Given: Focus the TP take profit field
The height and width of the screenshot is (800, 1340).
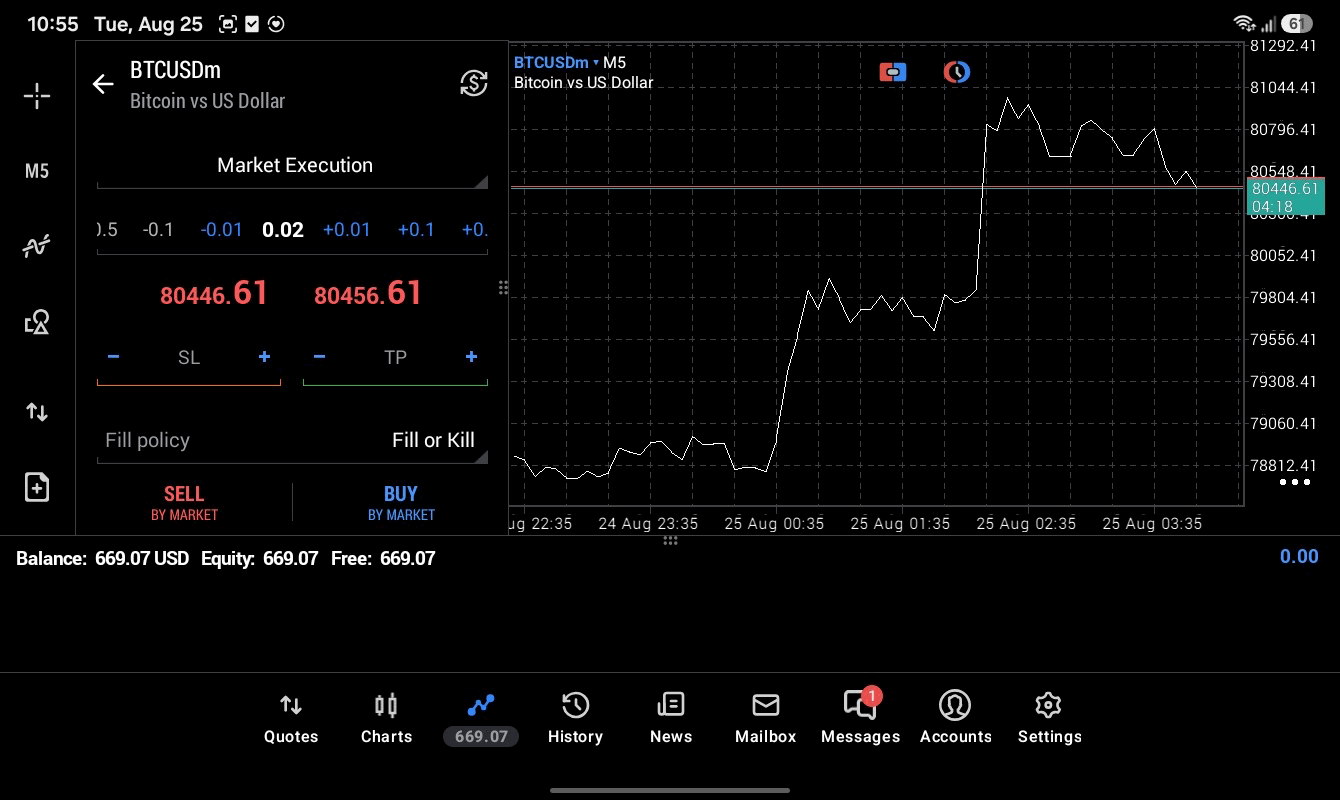Looking at the screenshot, I should 395,358.
